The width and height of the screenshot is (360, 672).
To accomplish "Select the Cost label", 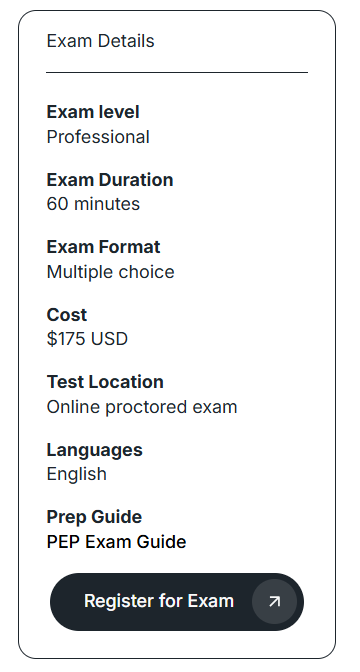I will pyautogui.click(x=66, y=315).
